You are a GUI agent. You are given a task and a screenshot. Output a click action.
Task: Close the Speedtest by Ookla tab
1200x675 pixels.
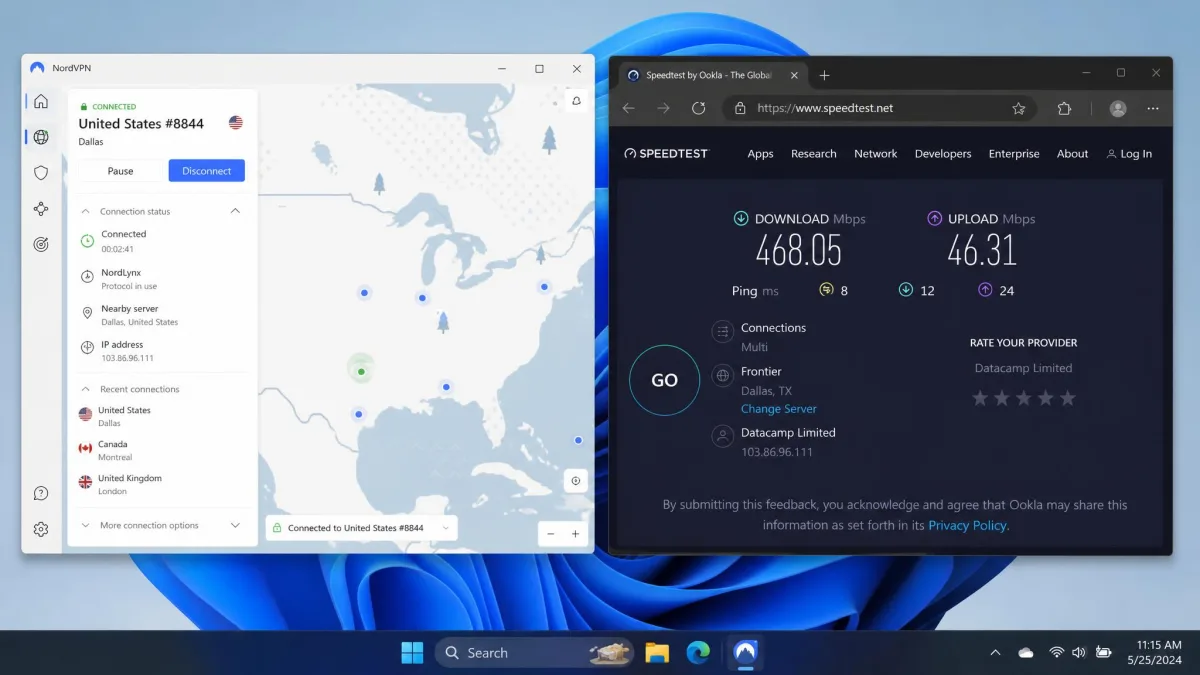coord(794,75)
